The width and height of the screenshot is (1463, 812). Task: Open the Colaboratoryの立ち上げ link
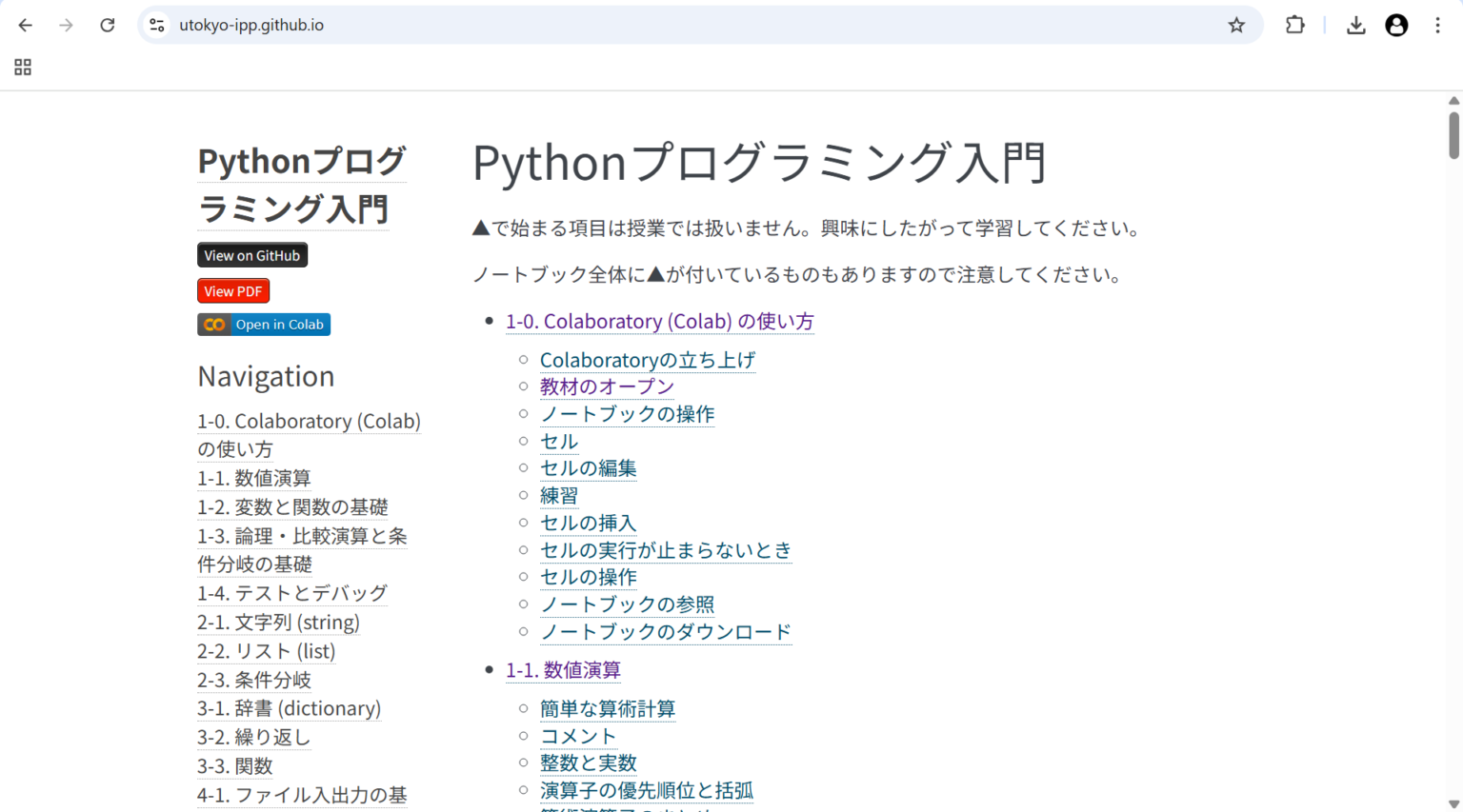(x=647, y=360)
